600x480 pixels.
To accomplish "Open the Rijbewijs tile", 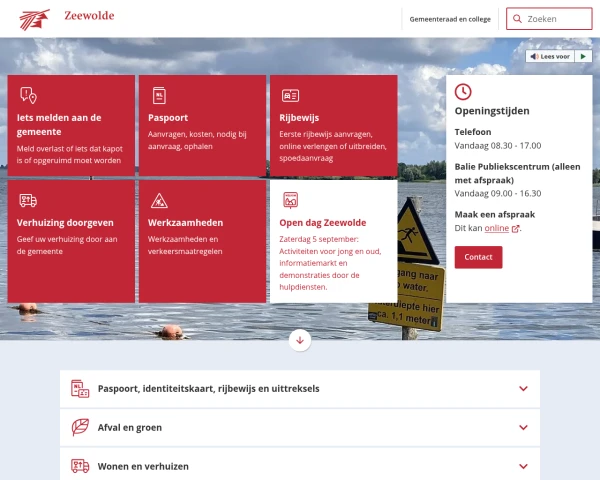I will point(334,126).
